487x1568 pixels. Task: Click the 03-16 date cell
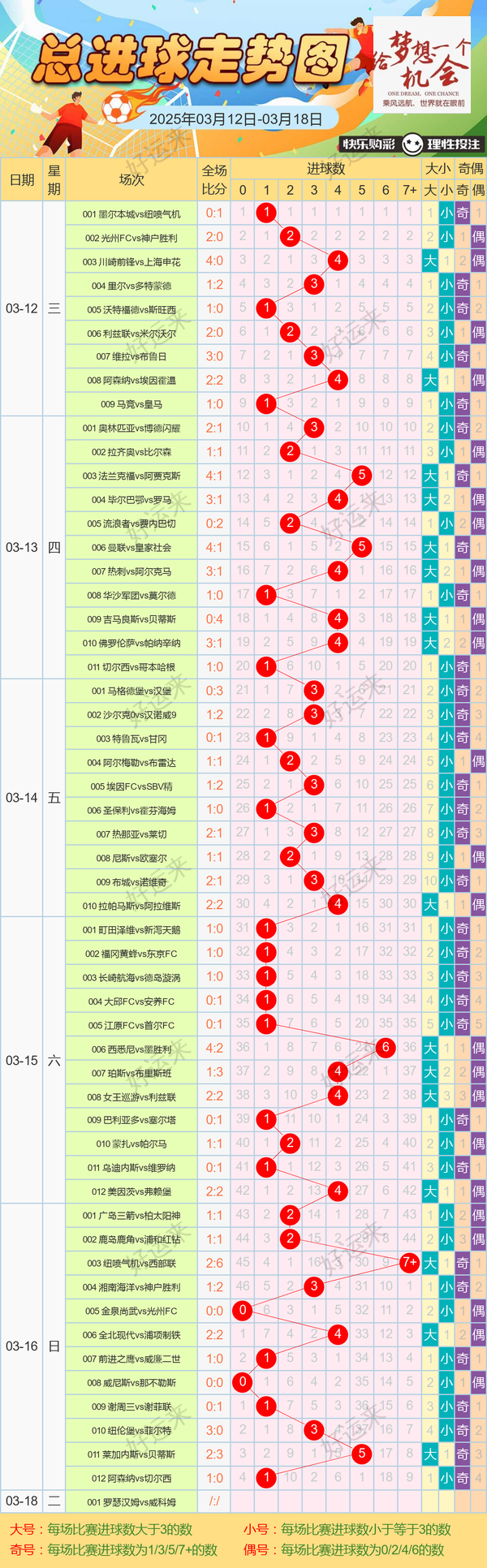tap(22, 1346)
